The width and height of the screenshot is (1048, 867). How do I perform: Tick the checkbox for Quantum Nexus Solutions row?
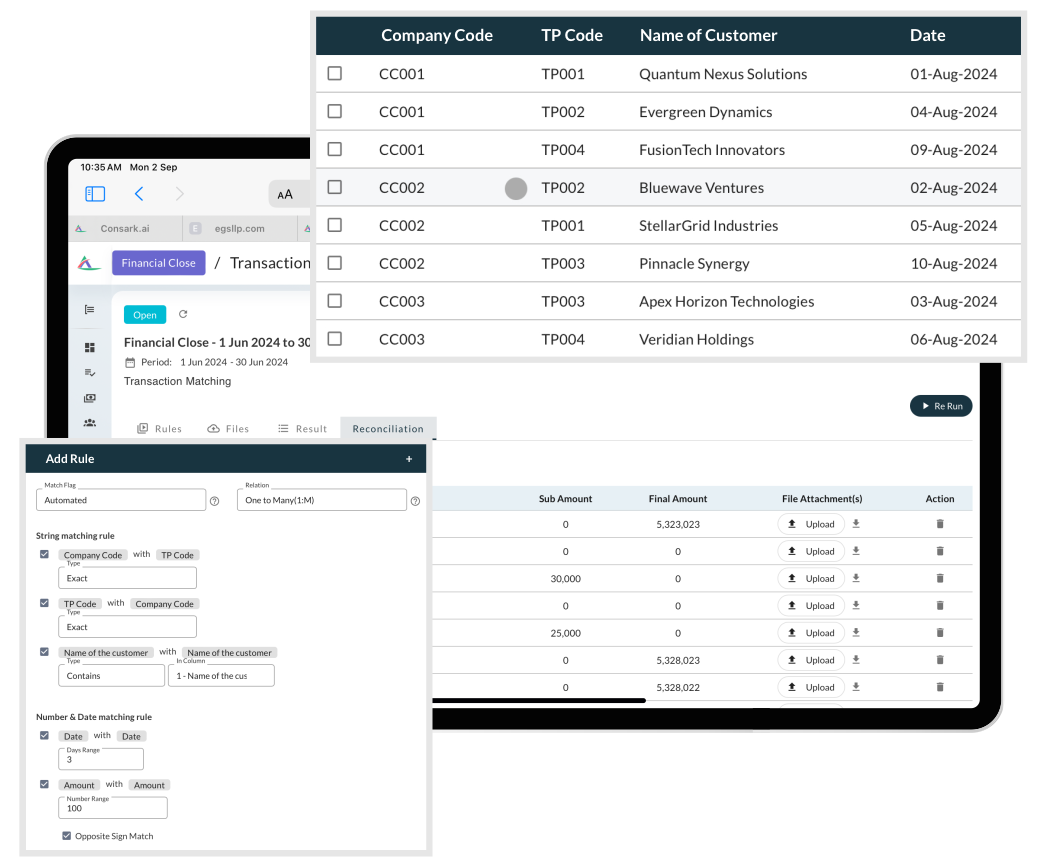click(x=334, y=73)
